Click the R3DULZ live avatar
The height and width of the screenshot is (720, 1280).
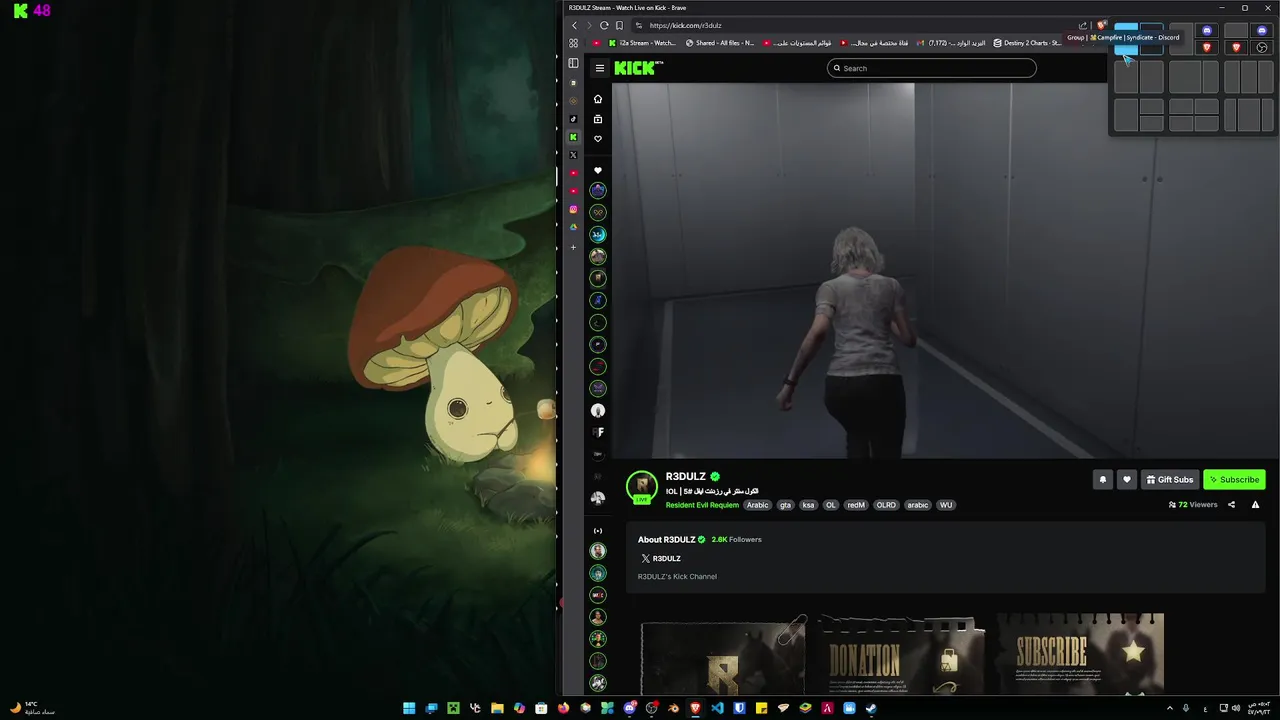(642, 487)
